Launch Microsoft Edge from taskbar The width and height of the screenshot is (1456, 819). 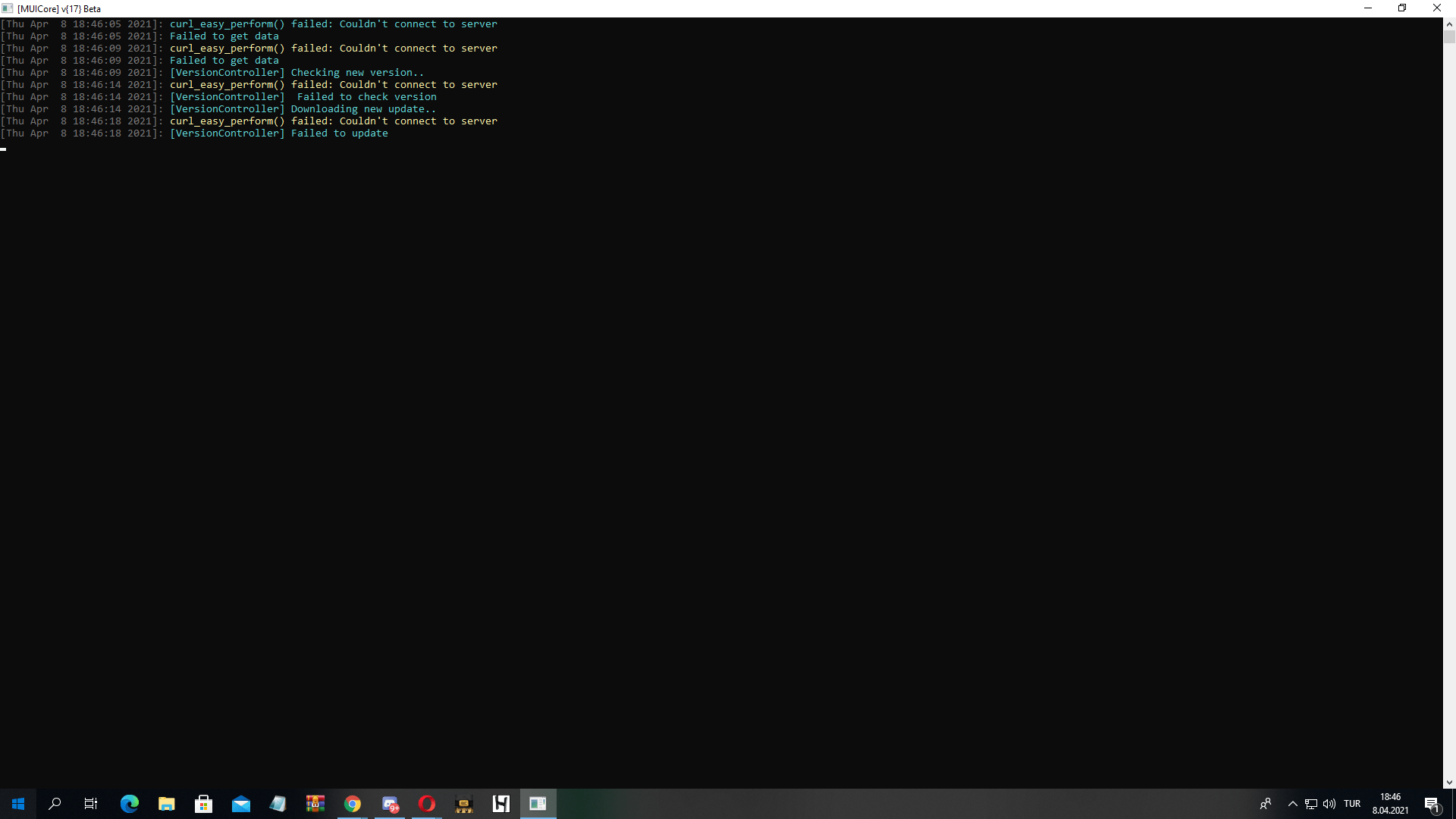tap(130, 804)
